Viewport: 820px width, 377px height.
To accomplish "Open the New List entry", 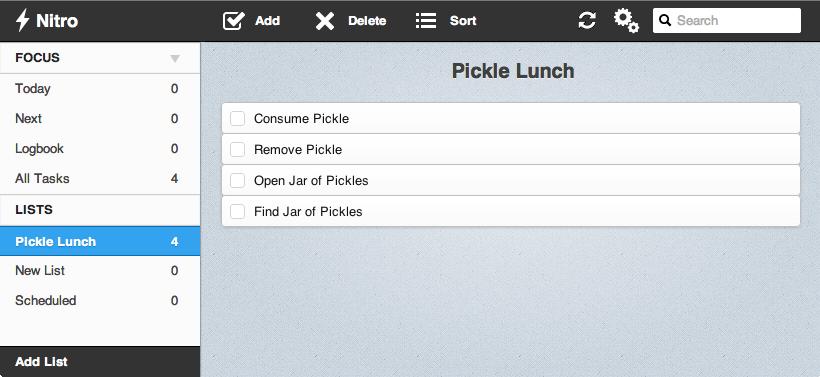I will (x=100, y=271).
